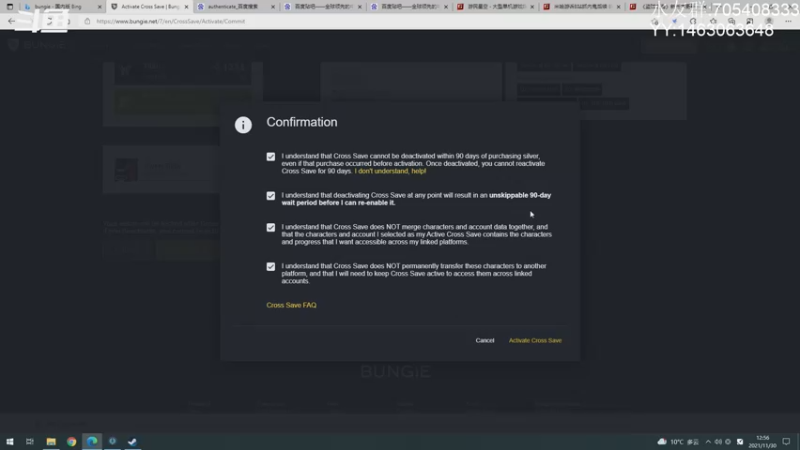This screenshot has width=800, height=450.
Task: Select the Activate Cross Save browser tab
Action: click(x=149, y=7)
